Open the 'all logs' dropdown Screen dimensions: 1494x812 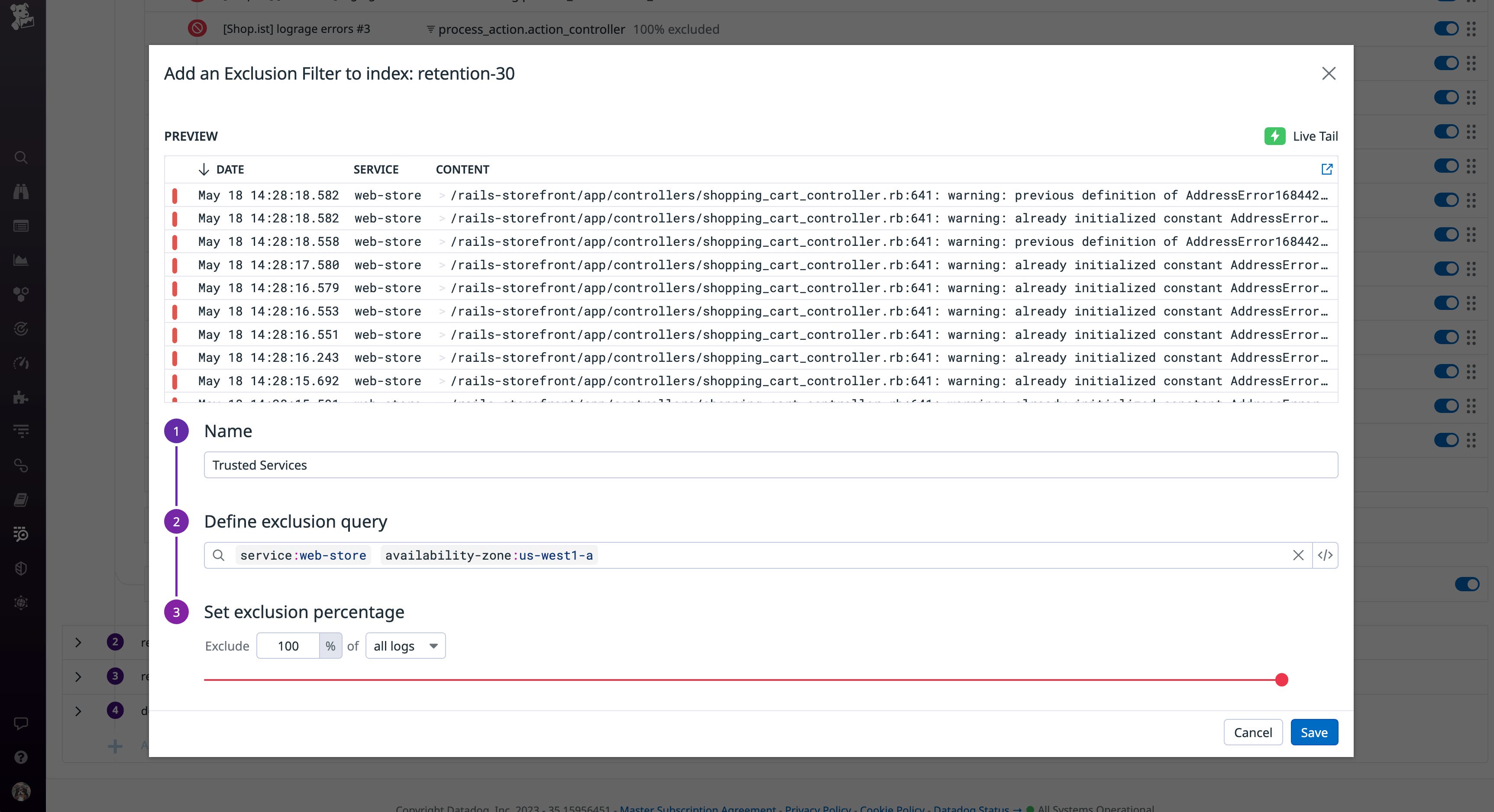click(x=405, y=646)
